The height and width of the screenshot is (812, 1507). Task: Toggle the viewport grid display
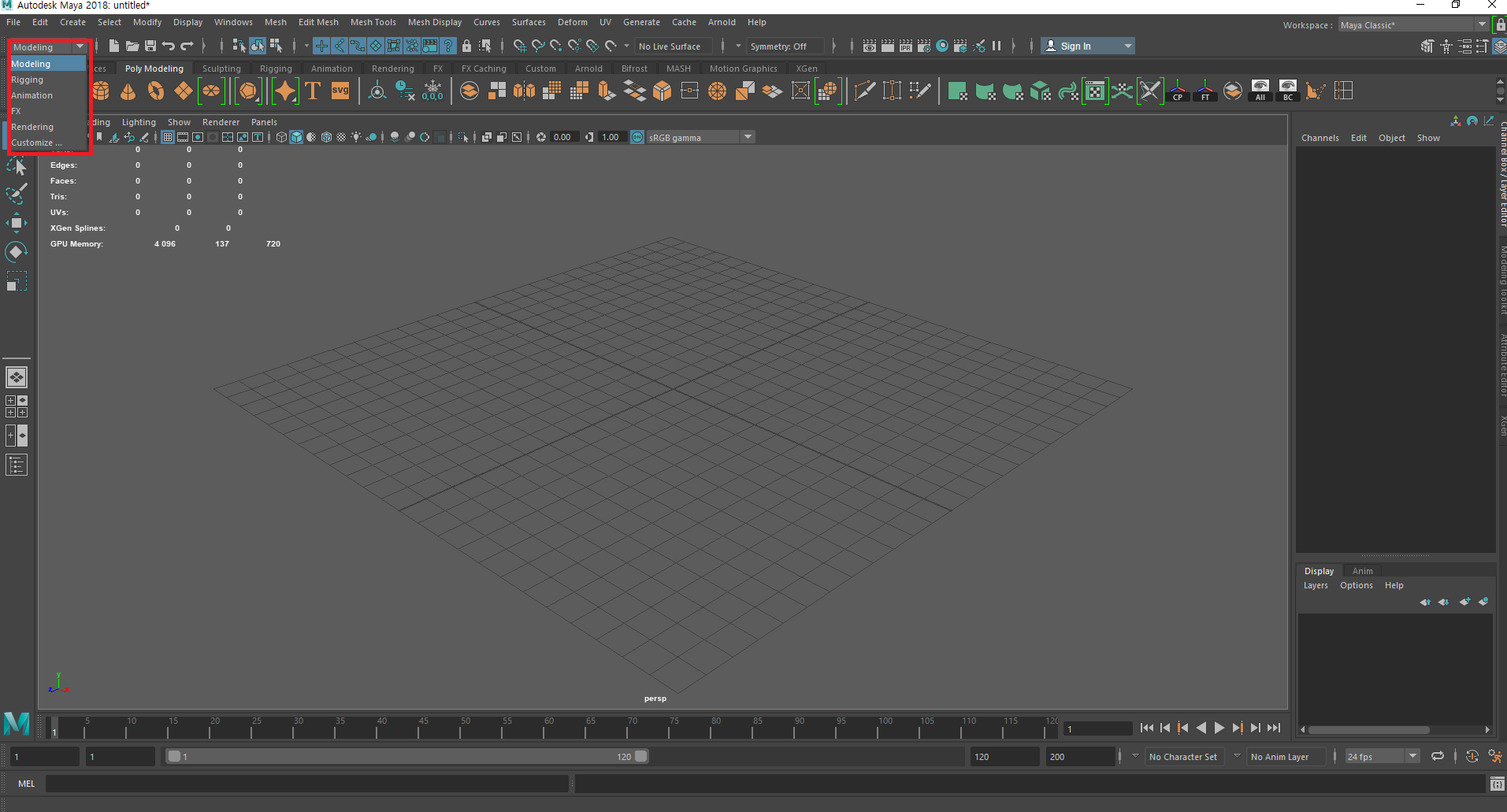(168, 137)
